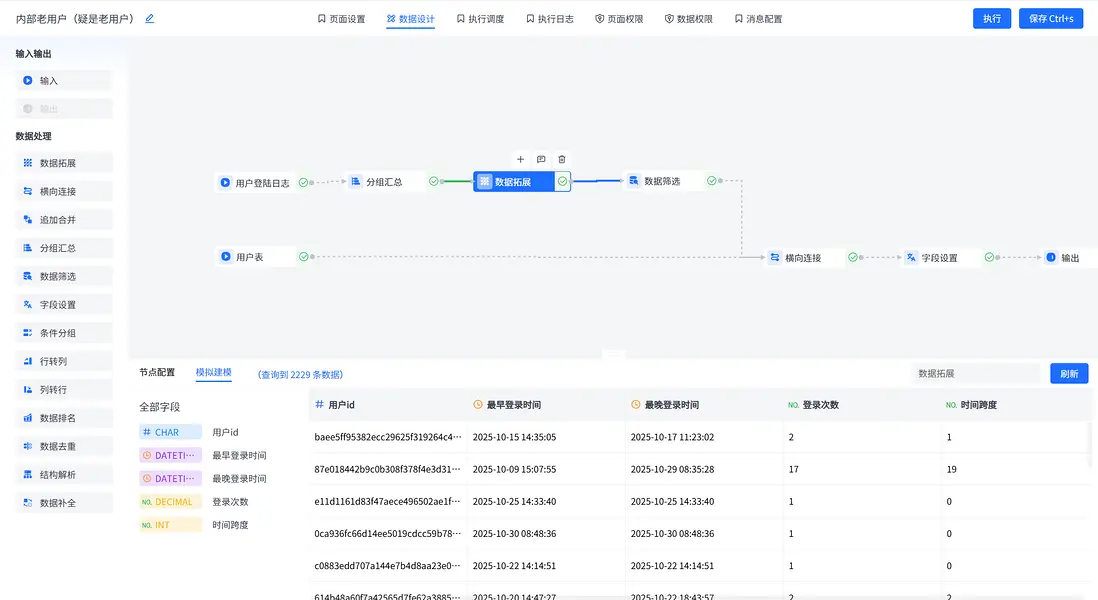Viewport: 1098px width, 600px height.
Task: Select 最早登录时间 field in 全部字段 list
Action: (203, 456)
